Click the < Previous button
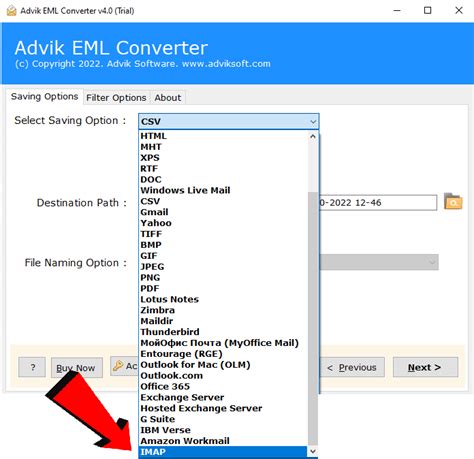Viewport: 474px width, 459px height. (352, 367)
